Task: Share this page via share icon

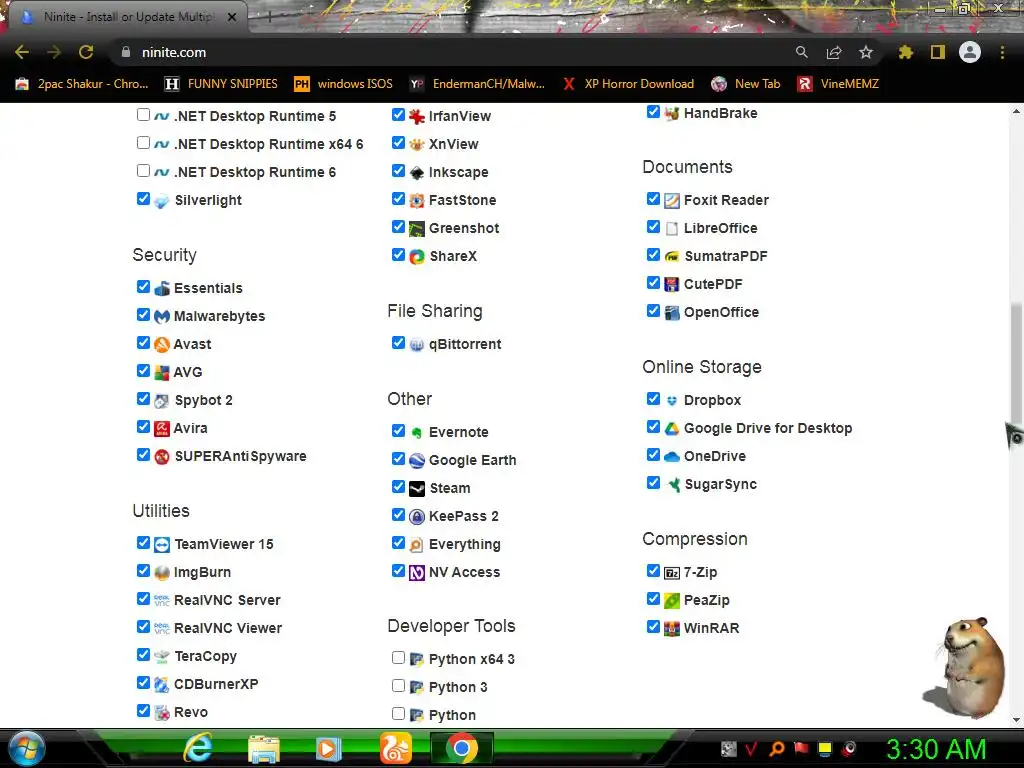Action: tap(834, 52)
